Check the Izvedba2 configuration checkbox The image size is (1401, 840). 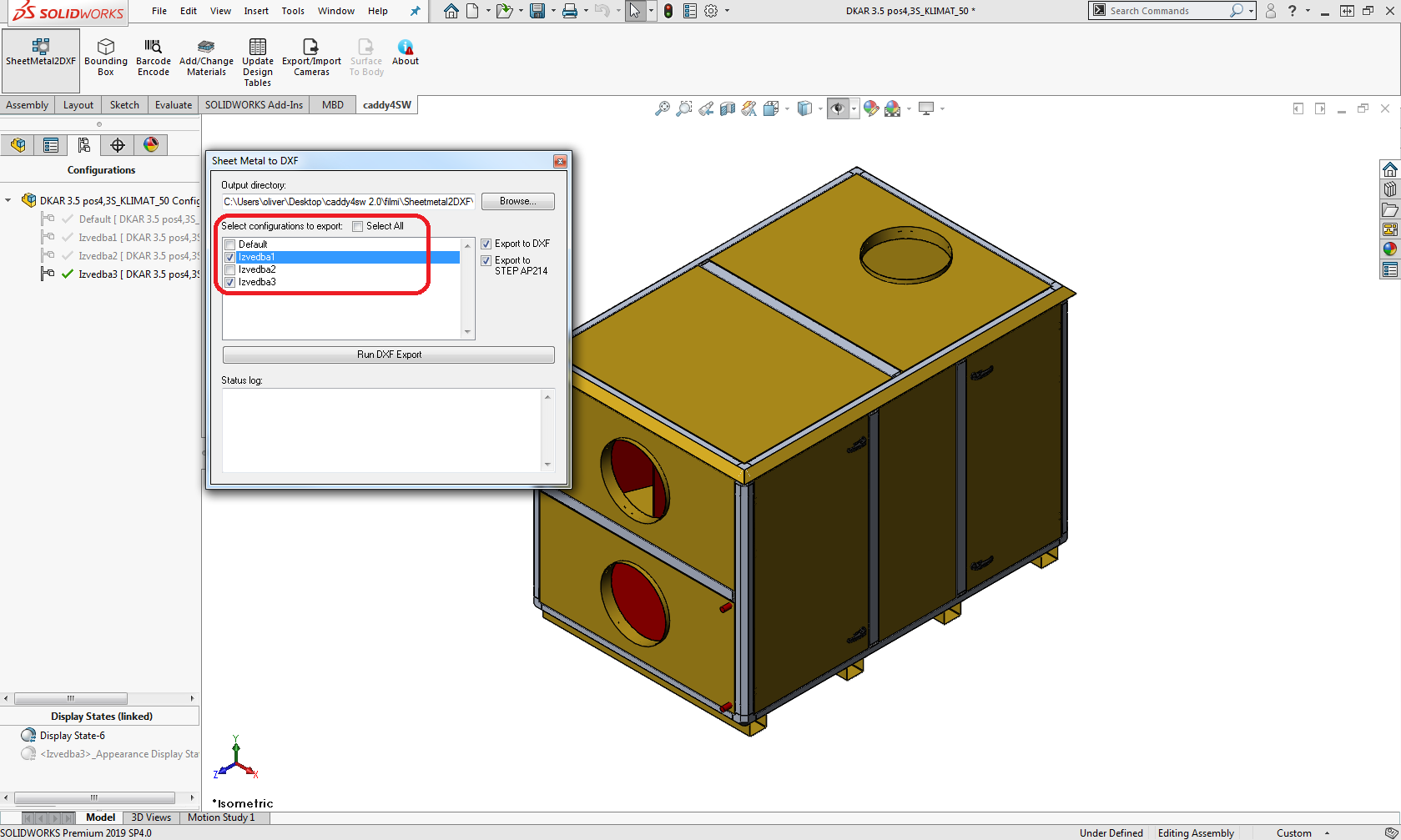point(230,270)
